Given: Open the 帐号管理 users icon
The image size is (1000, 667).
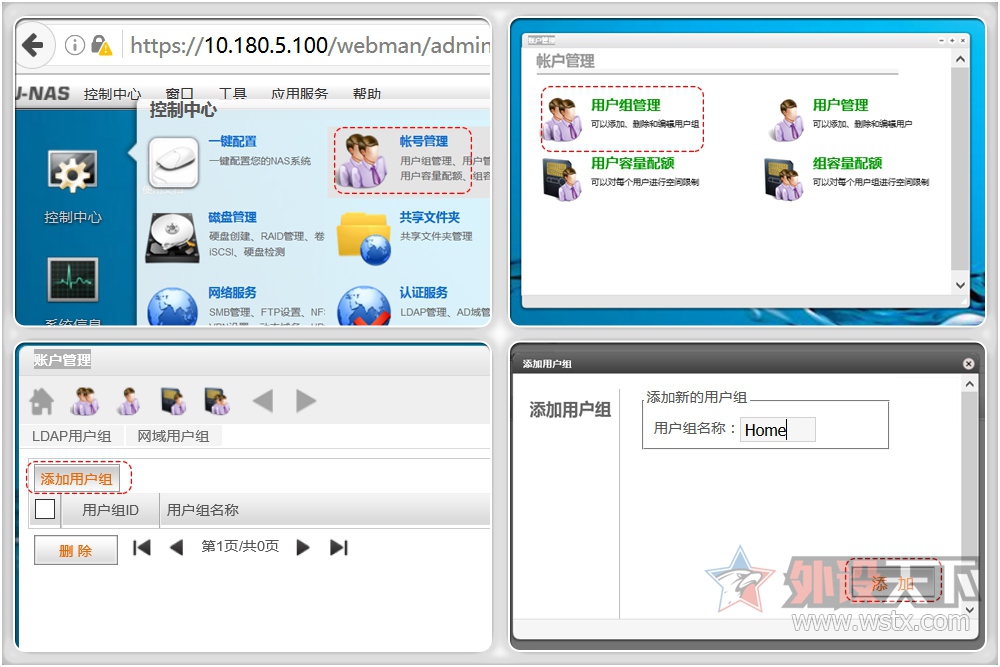Looking at the screenshot, I should [x=362, y=161].
